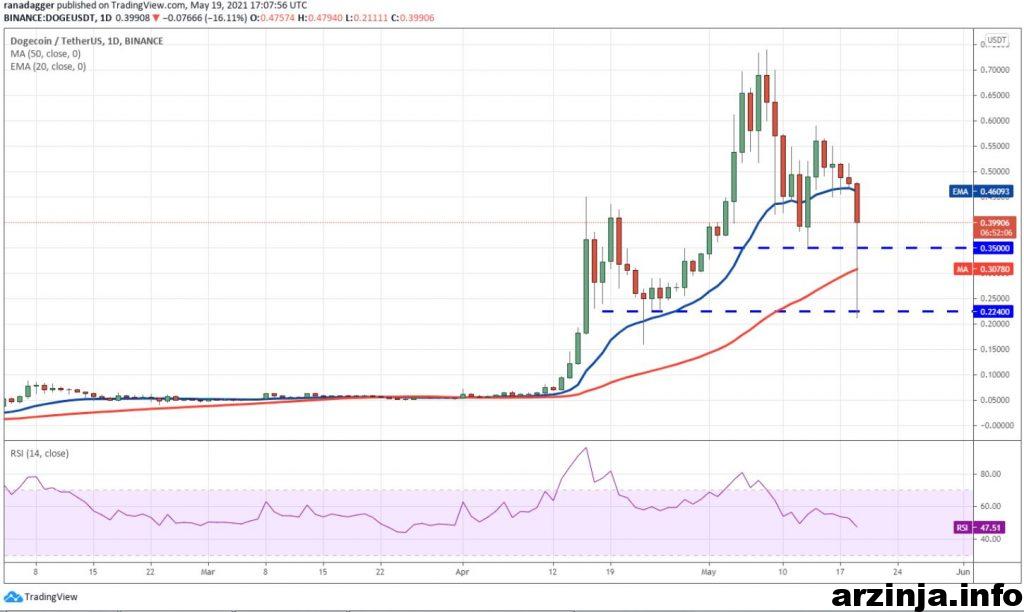Select the RSI (14, close) indicator legend
The image size is (1024, 612).
point(39,453)
